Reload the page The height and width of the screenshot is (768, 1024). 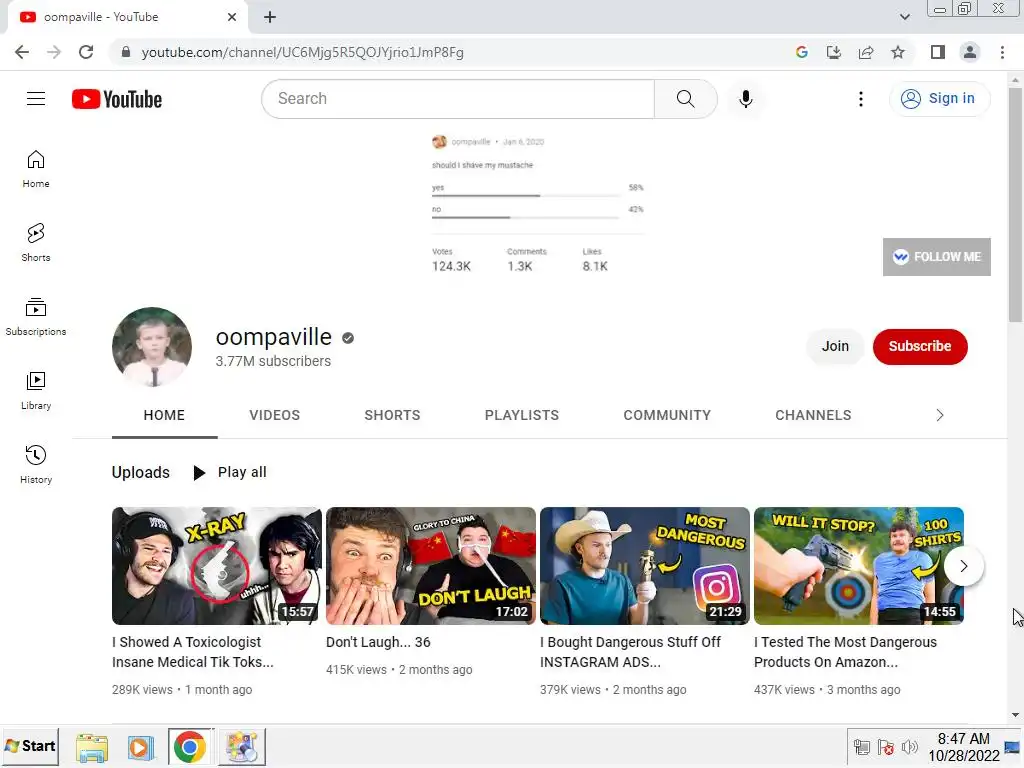click(x=86, y=52)
